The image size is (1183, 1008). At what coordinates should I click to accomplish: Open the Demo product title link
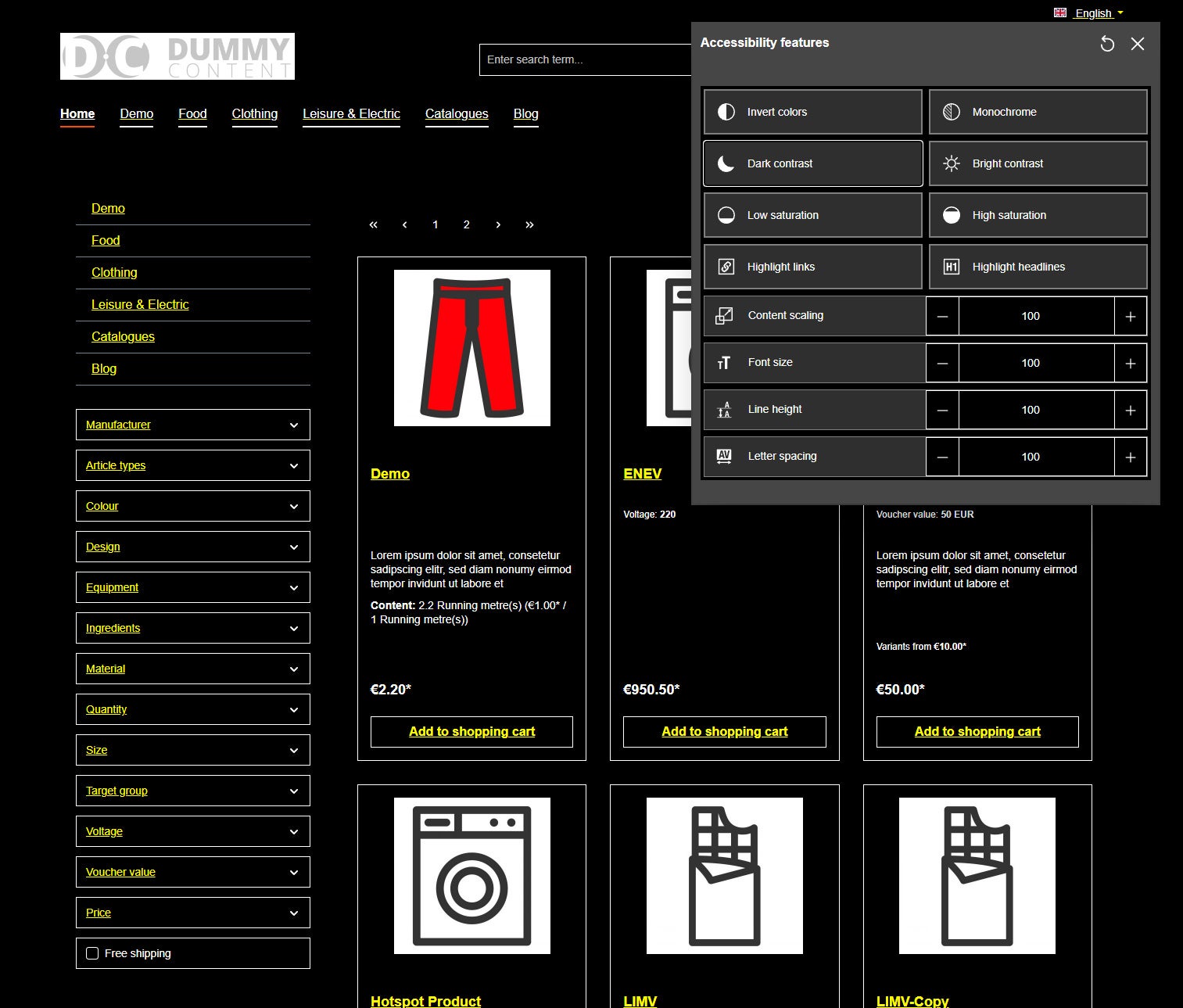390,474
